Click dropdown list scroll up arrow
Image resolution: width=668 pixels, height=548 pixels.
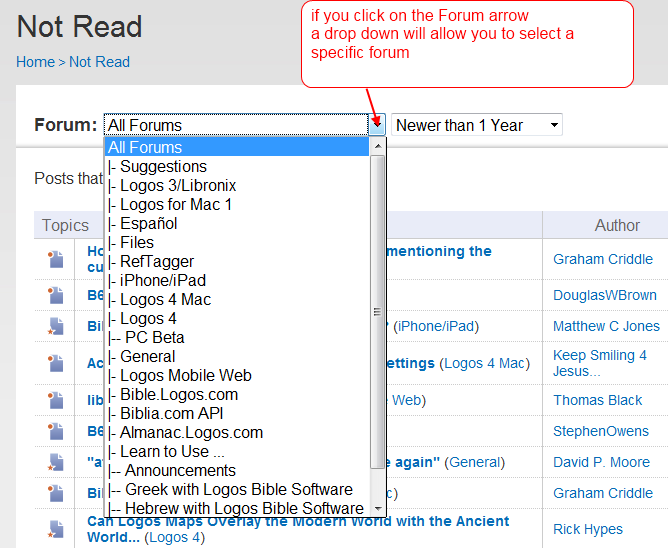377,146
